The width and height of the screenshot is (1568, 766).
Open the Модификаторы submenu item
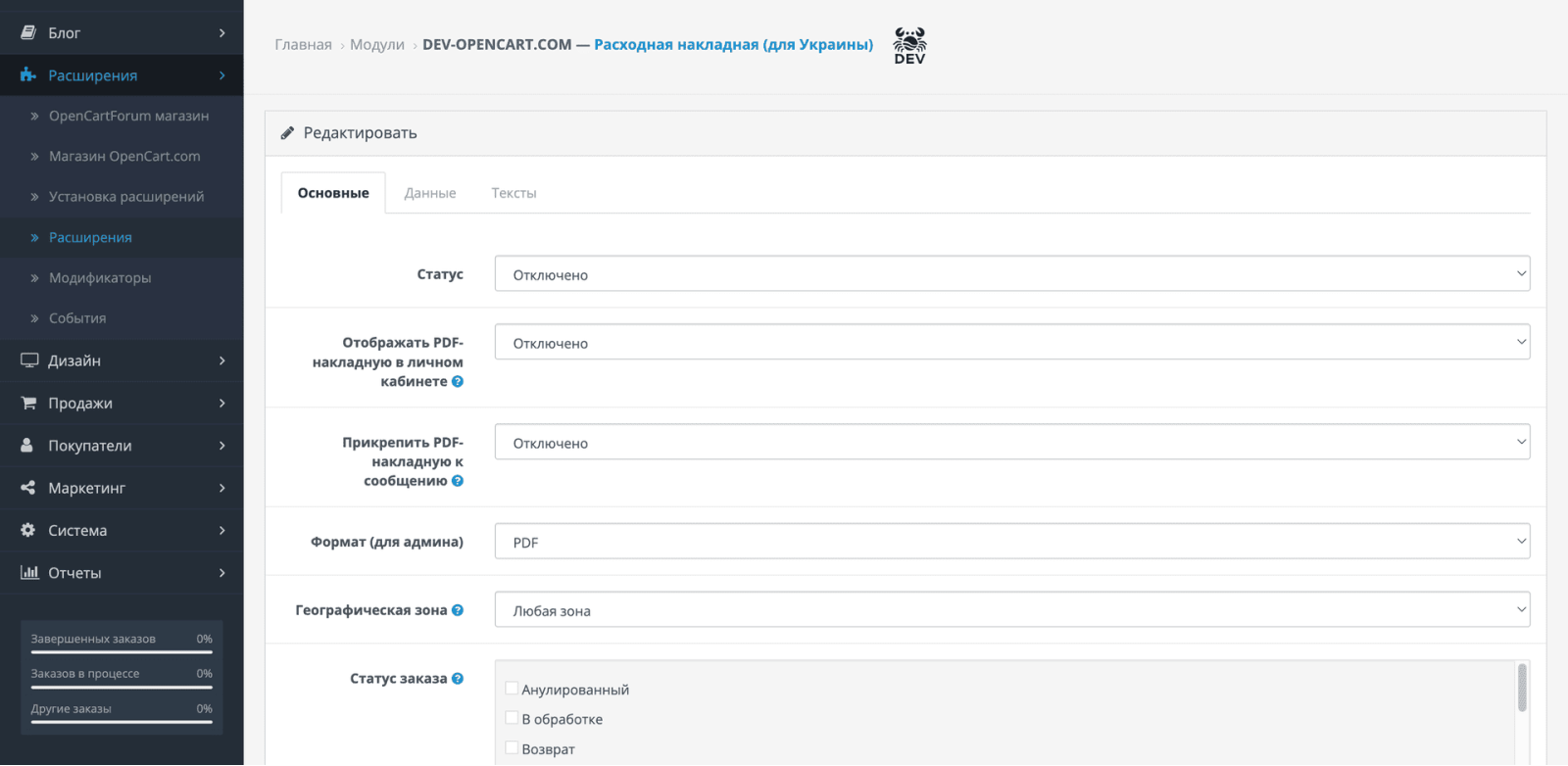tap(122, 278)
